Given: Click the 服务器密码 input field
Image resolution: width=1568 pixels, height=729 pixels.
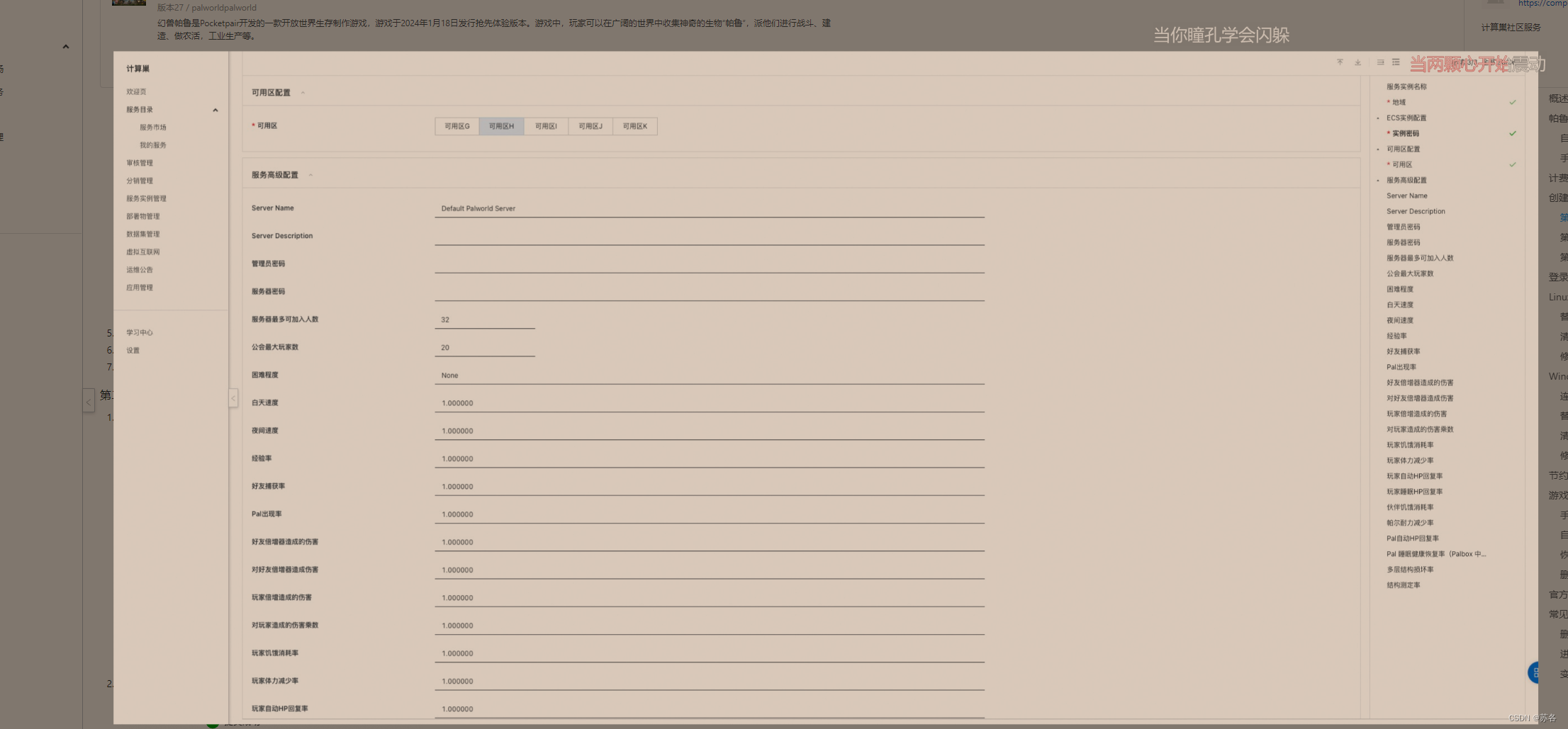Looking at the screenshot, I should pos(710,292).
